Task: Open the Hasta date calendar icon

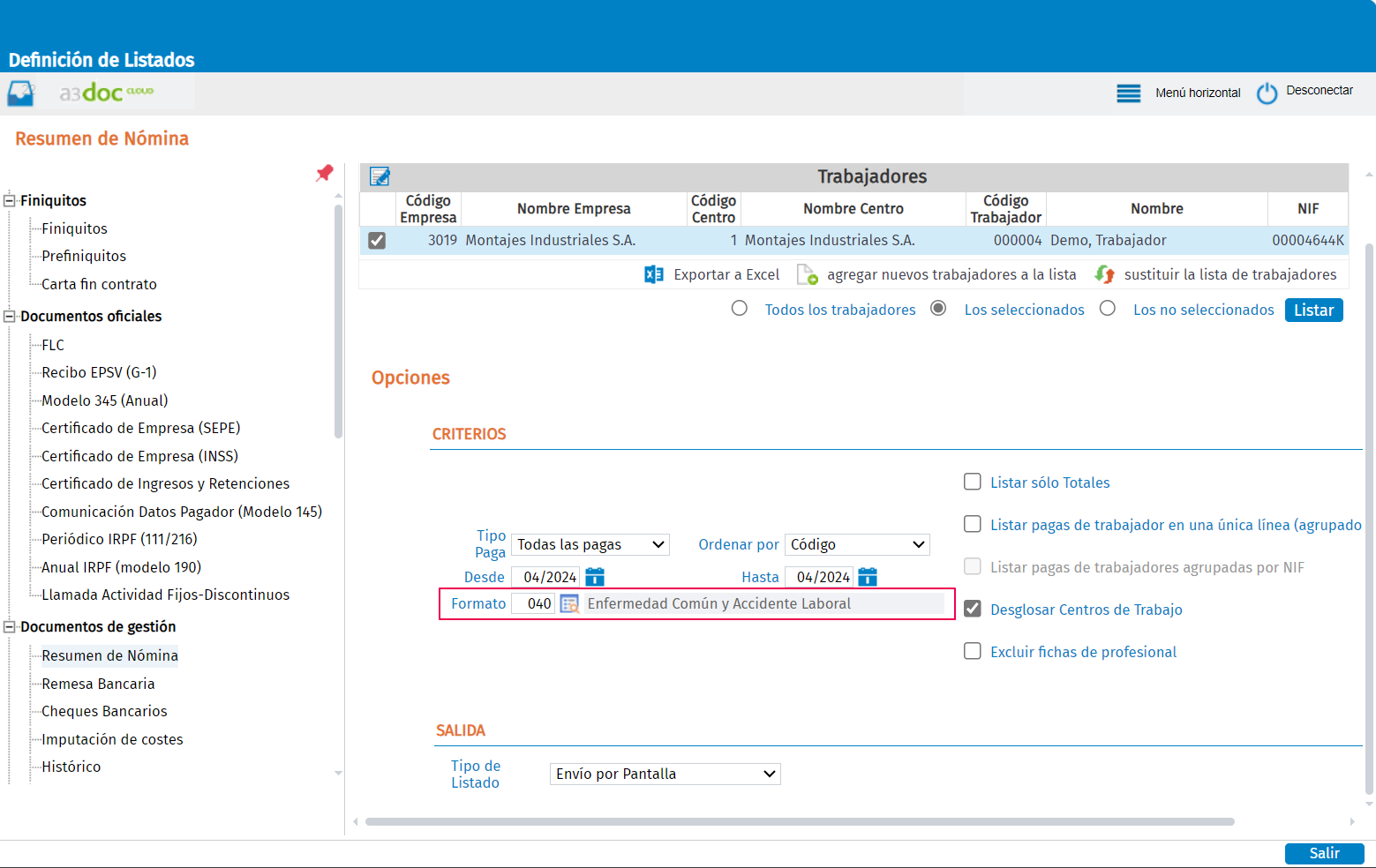Action: pos(868,577)
